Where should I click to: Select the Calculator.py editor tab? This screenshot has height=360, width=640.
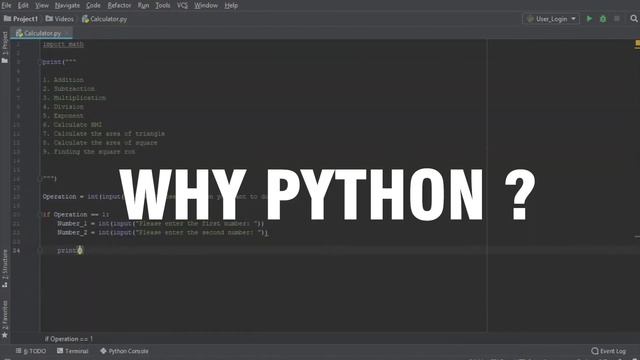pos(41,33)
